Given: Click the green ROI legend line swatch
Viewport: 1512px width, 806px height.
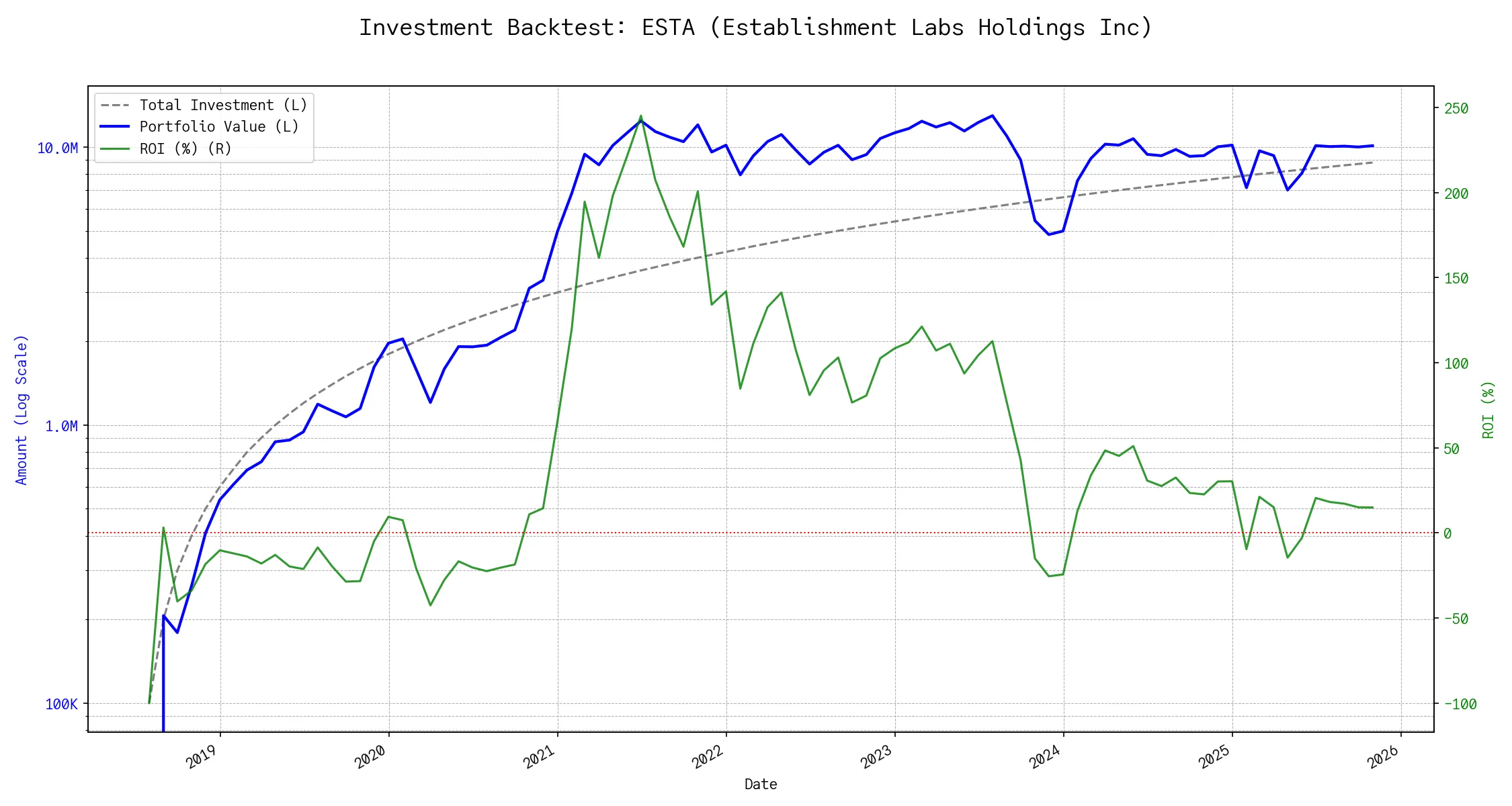Looking at the screenshot, I should pos(114,149).
